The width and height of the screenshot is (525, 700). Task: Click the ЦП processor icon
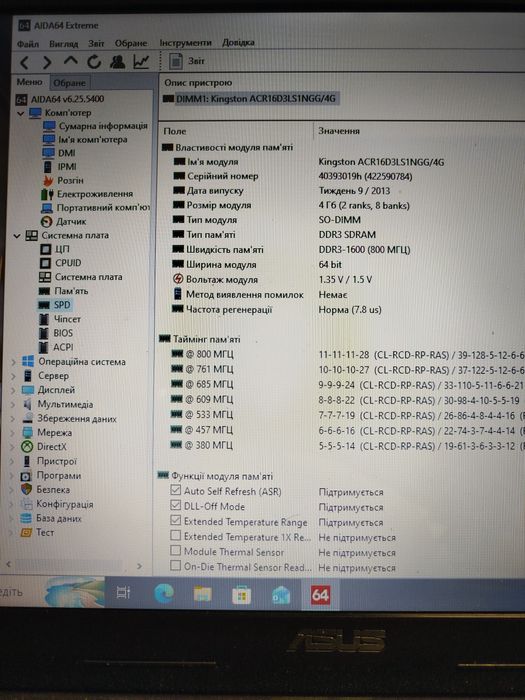pyautogui.click(x=46, y=249)
